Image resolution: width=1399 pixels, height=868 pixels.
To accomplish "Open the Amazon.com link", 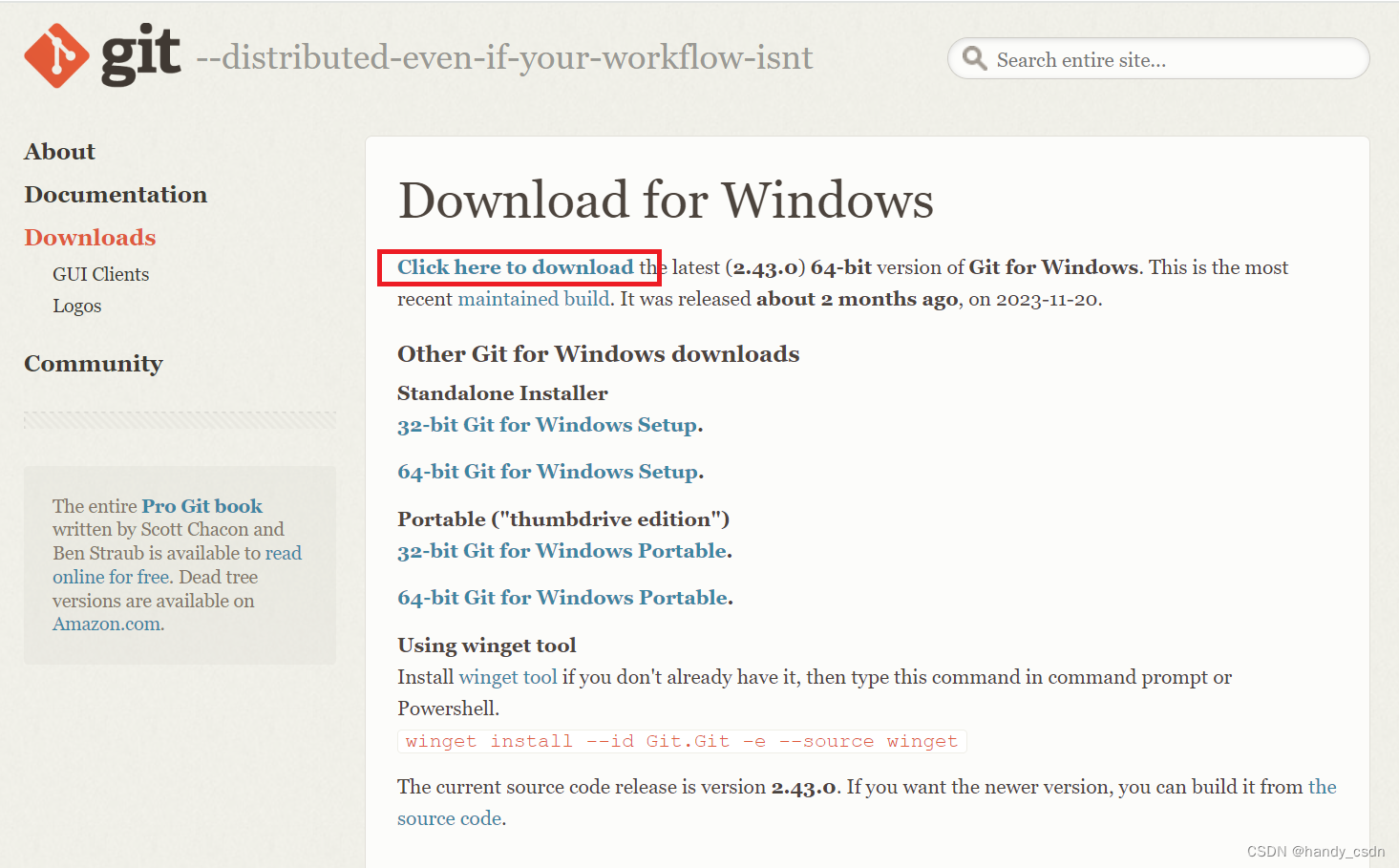I will (107, 624).
